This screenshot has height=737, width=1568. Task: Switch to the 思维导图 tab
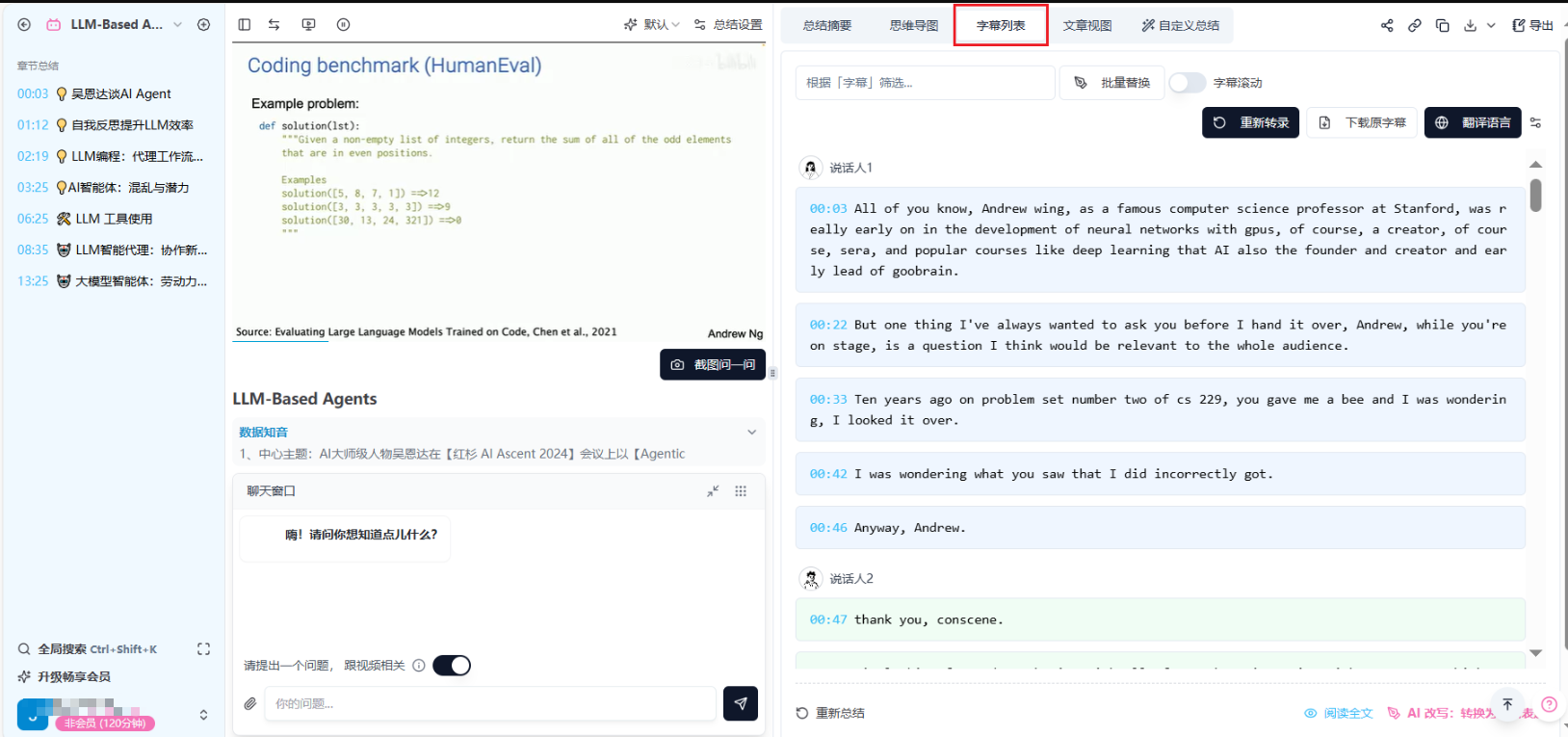[x=913, y=26]
